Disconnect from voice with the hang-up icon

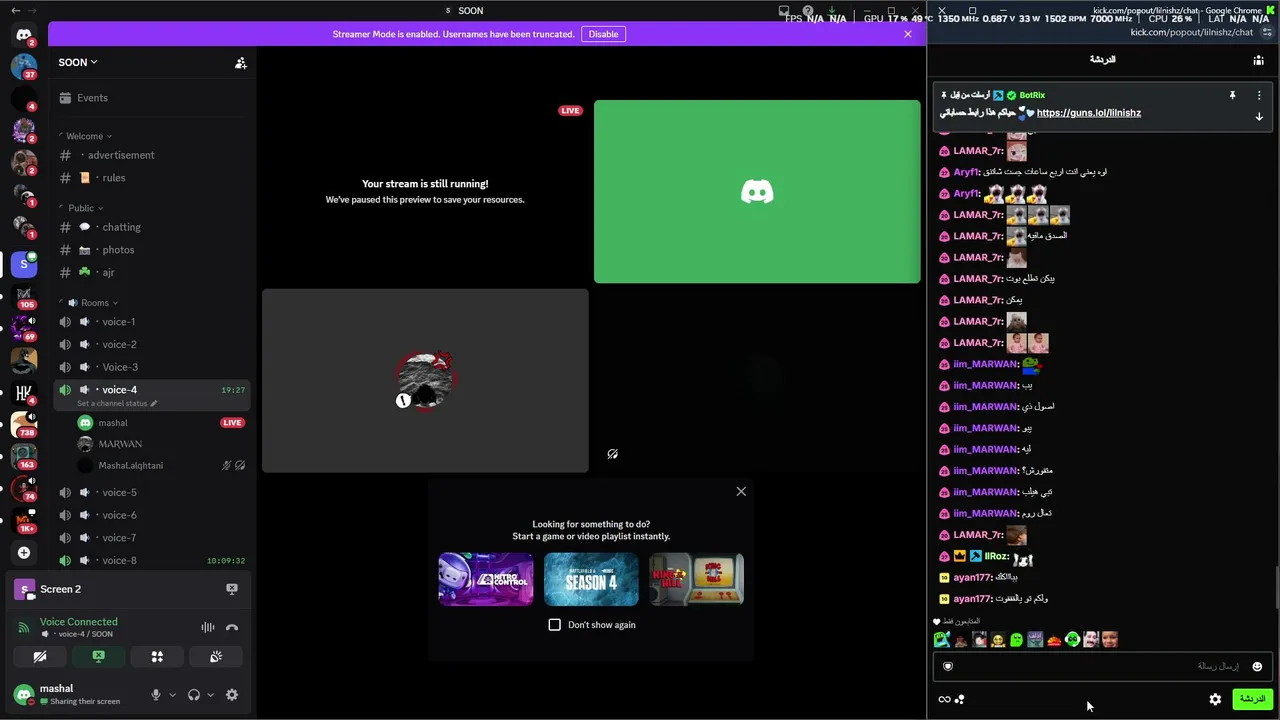(x=232, y=627)
